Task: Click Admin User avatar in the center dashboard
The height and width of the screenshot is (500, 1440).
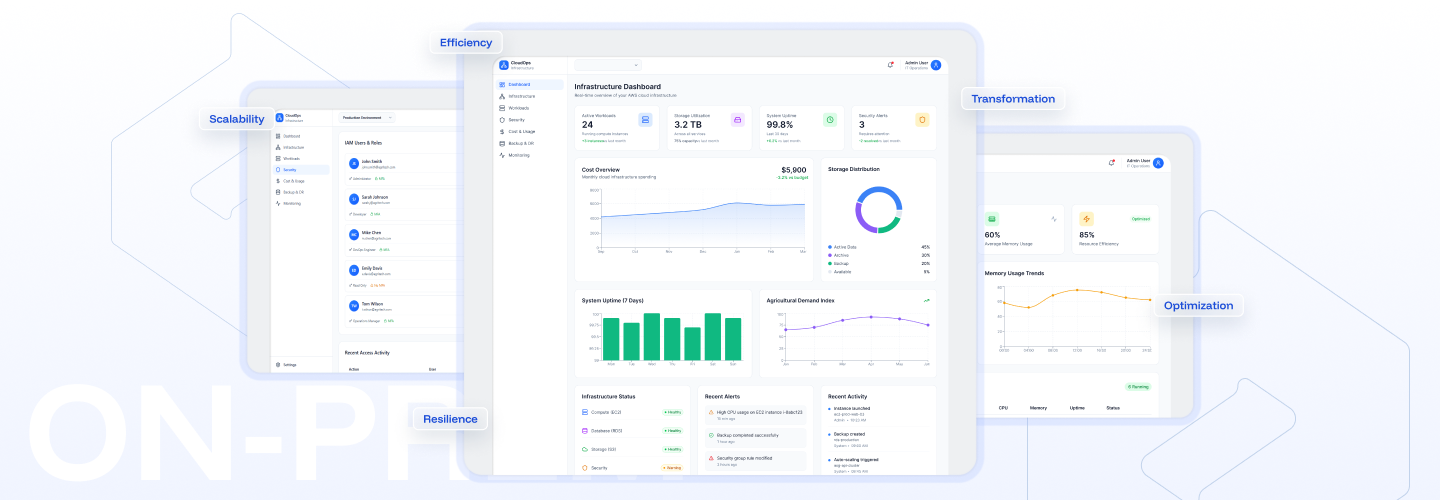Action: (x=936, y=65)
